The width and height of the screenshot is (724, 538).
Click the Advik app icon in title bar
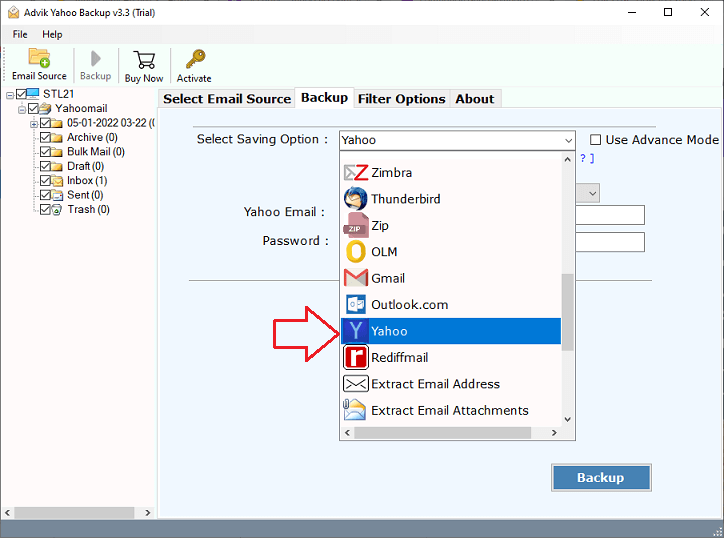coord(13,12)
